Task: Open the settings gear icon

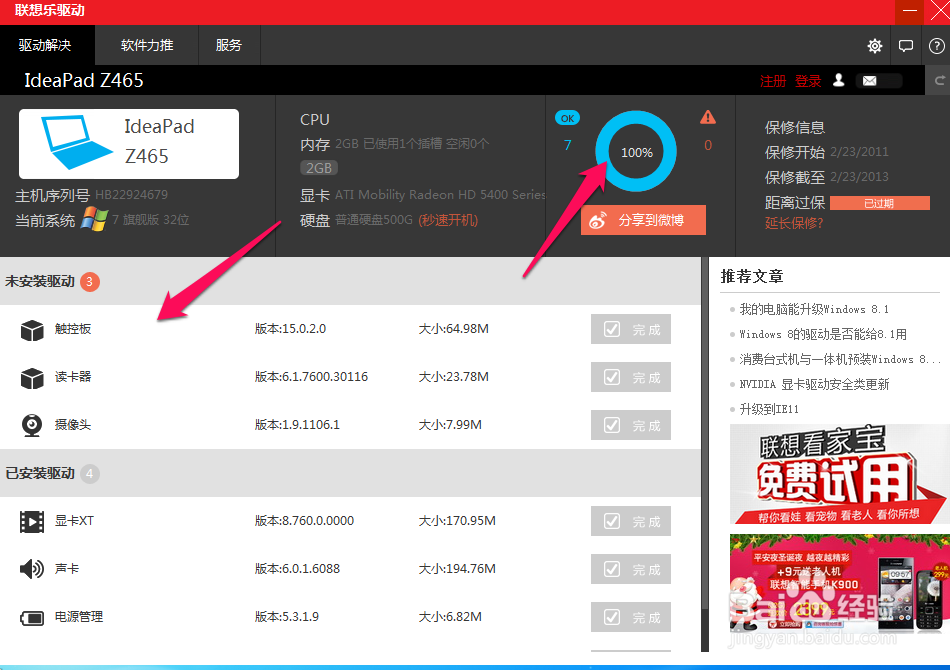Action: pos(874,45)
